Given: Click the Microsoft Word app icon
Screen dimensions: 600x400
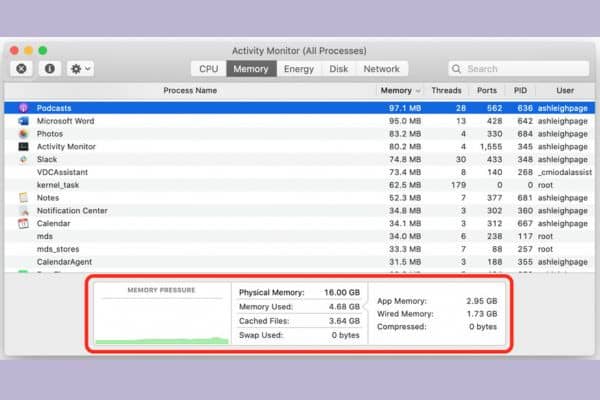Looking at the screenshot, I should coord(23,121).
